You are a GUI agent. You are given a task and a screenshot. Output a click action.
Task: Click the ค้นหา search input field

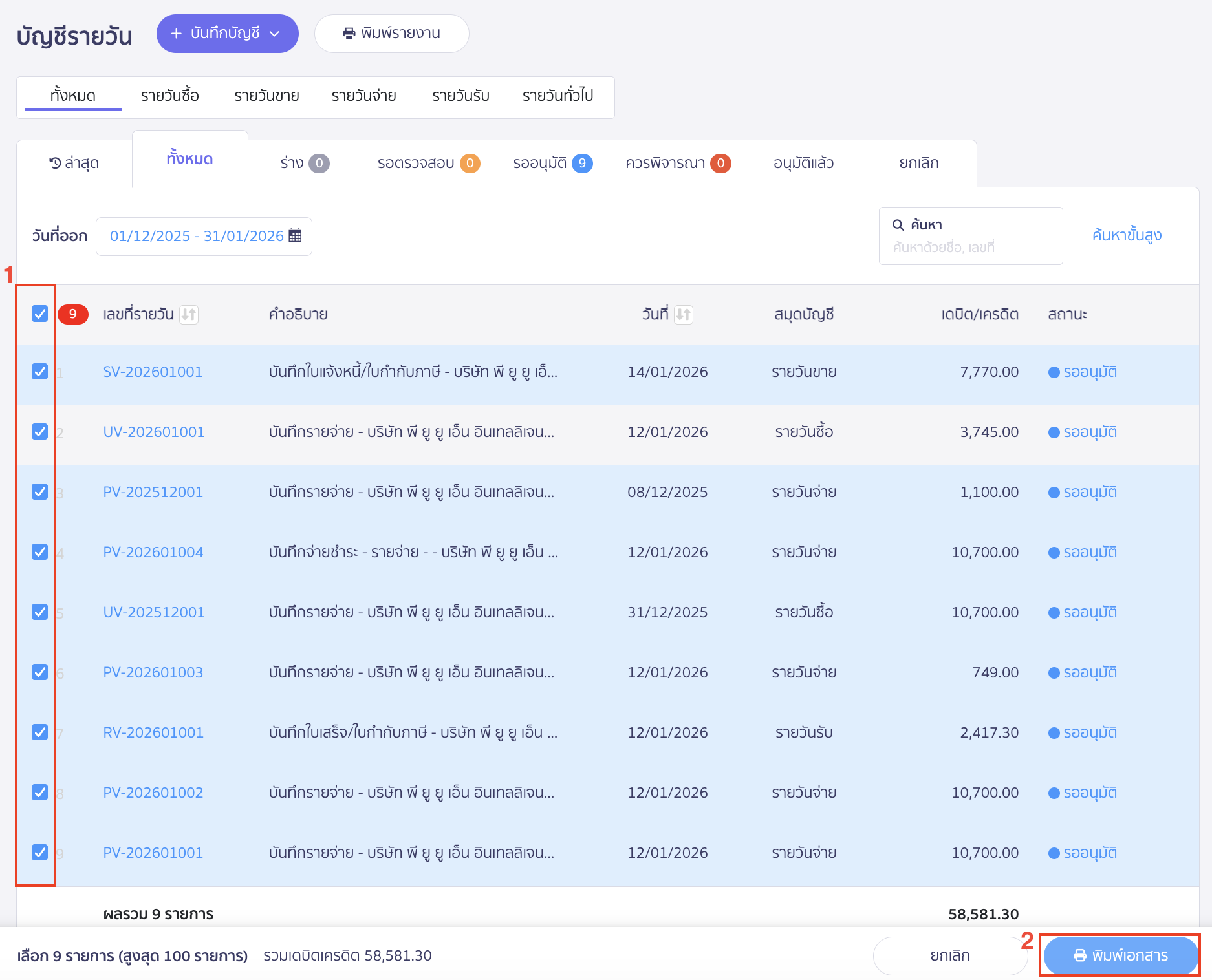point(970,247)
